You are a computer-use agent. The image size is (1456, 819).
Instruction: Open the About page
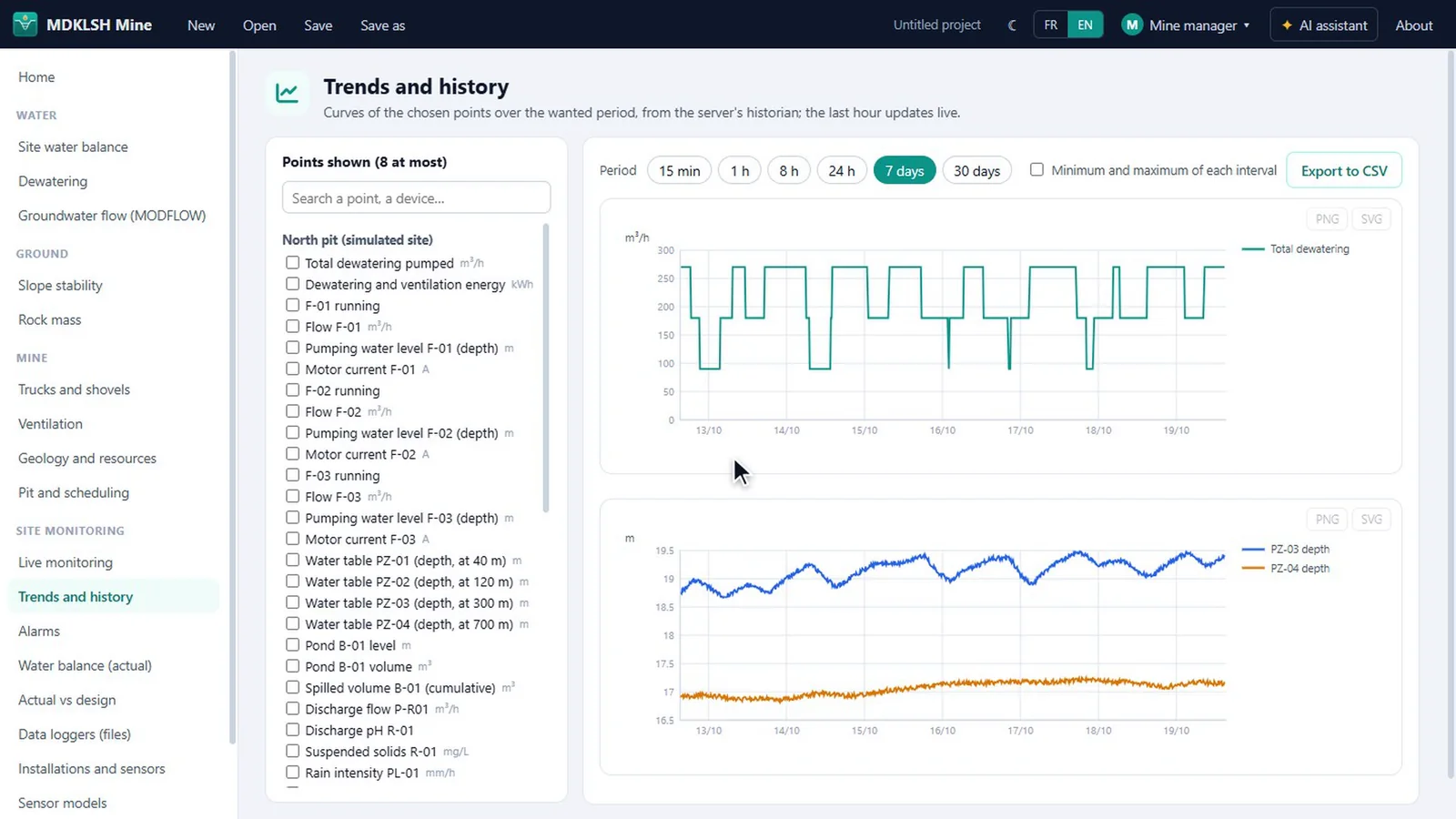coord(1414,25)
